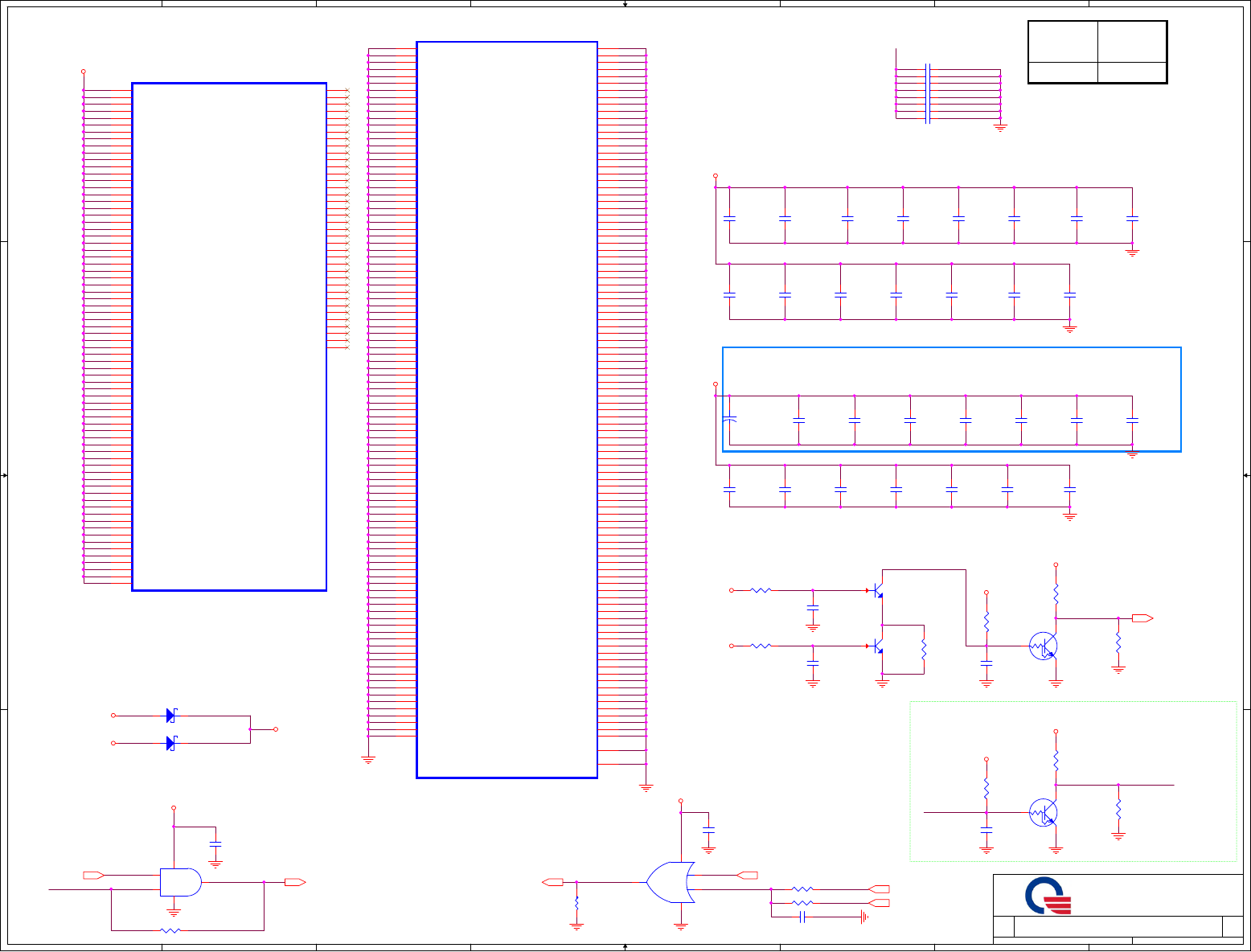This screenshot has height=952, width=1251.
Task: Click the revision table at the top right
Action: point(1097,52)
